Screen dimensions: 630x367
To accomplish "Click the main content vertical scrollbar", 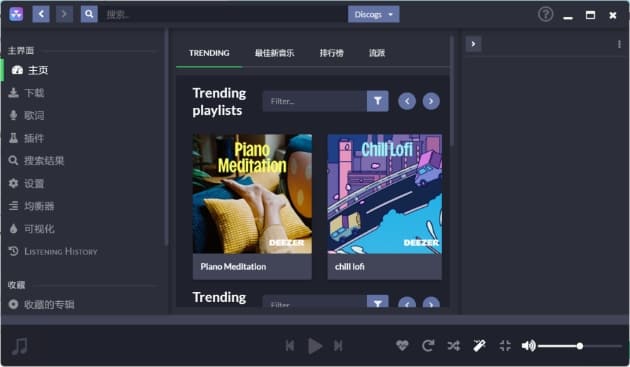I will click(452, 90).
